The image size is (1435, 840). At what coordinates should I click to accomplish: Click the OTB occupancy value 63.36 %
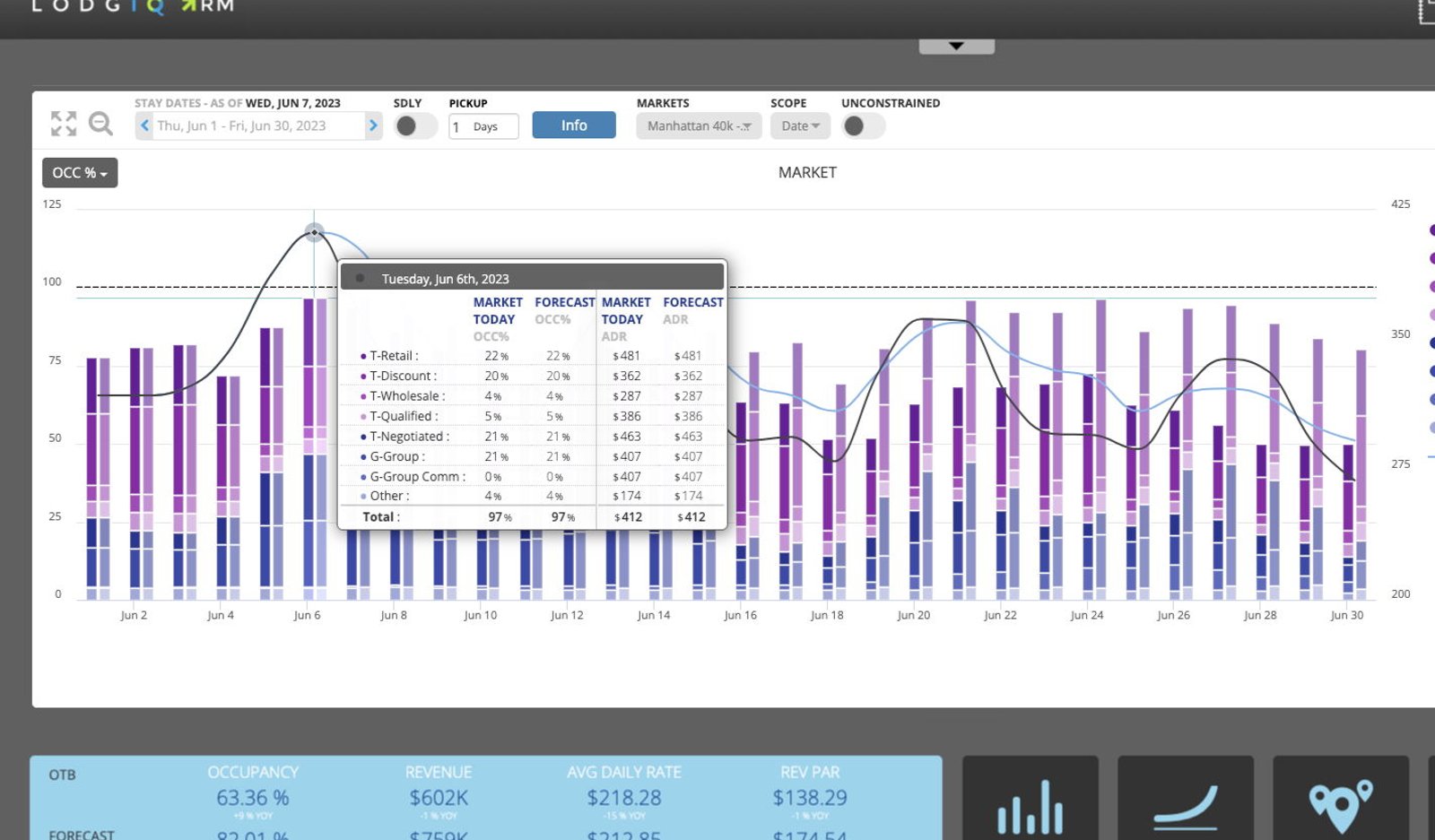tap(253, 797)
